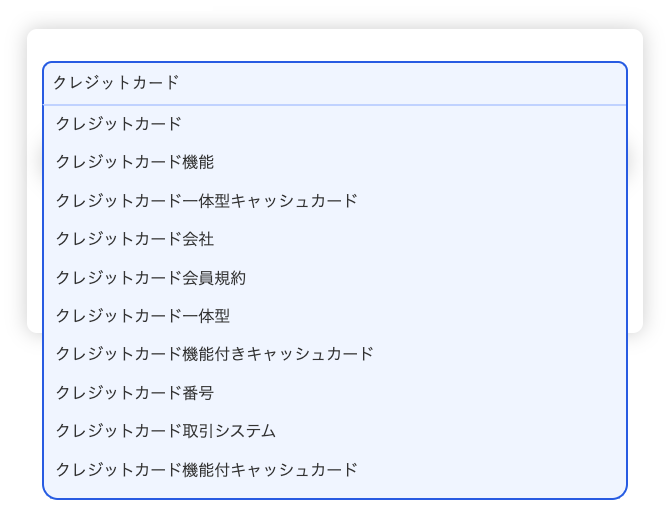The width and height of the screenshot is (670, 530).
Task: Choose the suggestion ending in 取引システム
Action: (167, 431)
